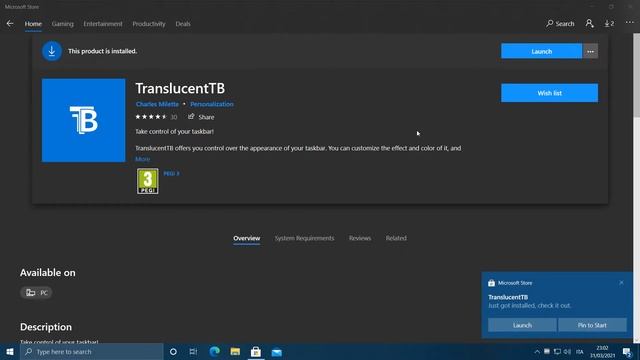Click the star rating
Image resolution: width=640 pixels, height=360 pixels.
pyautogui.click(x=151, y=117)
